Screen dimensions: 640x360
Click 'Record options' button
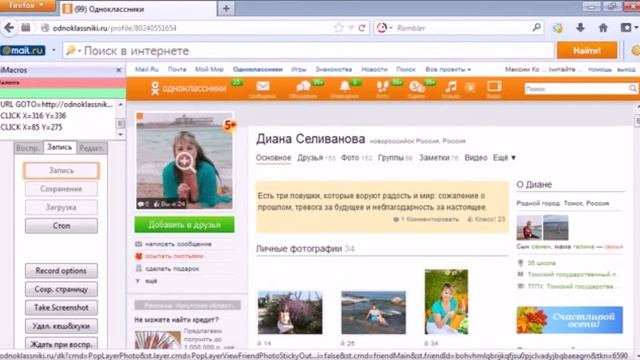point(61,271)
